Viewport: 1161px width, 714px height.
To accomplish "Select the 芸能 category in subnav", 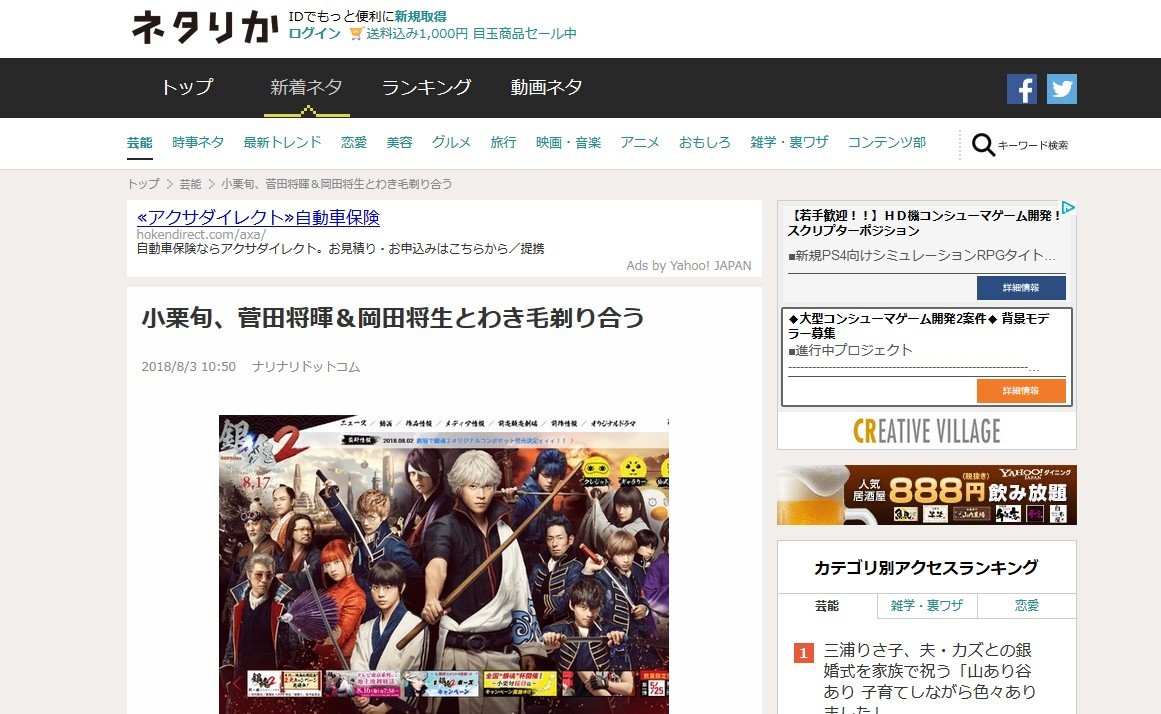I will pyautogui.click(x=139, y=142).
